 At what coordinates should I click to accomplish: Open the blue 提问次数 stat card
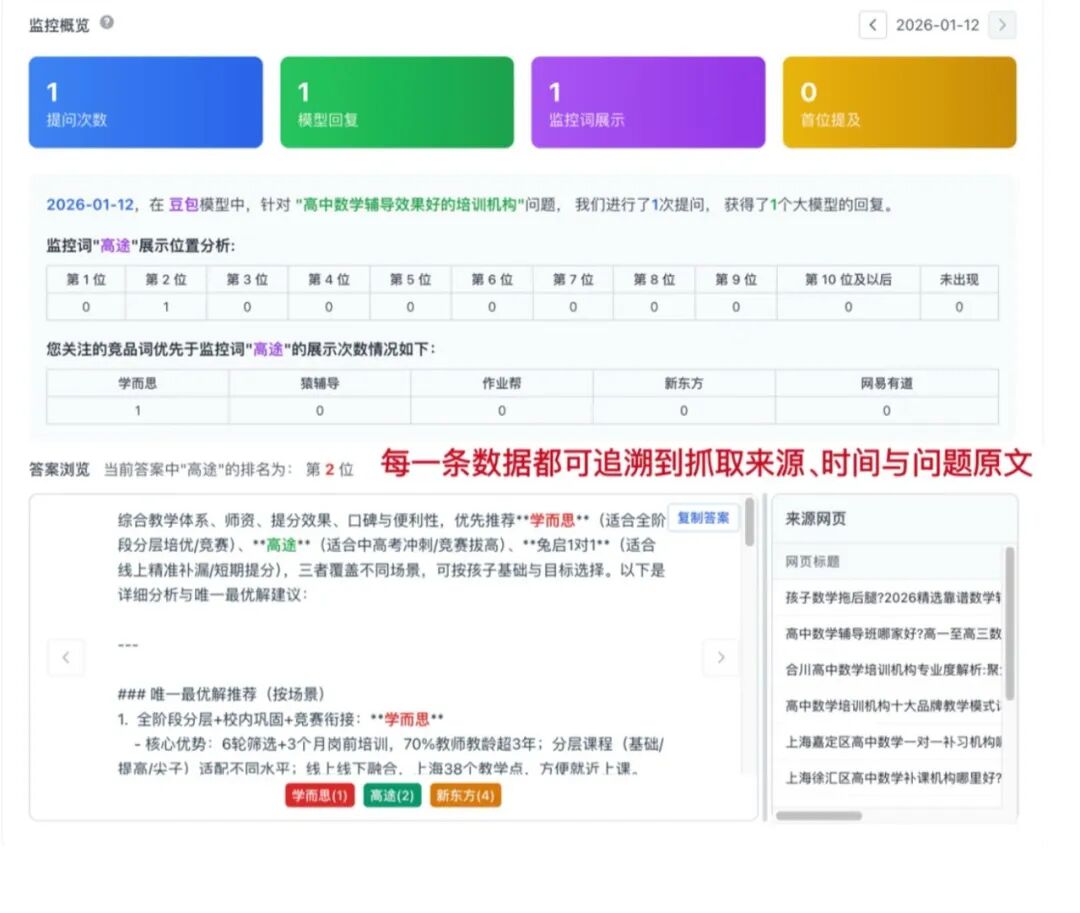click(x=145, y=102)
